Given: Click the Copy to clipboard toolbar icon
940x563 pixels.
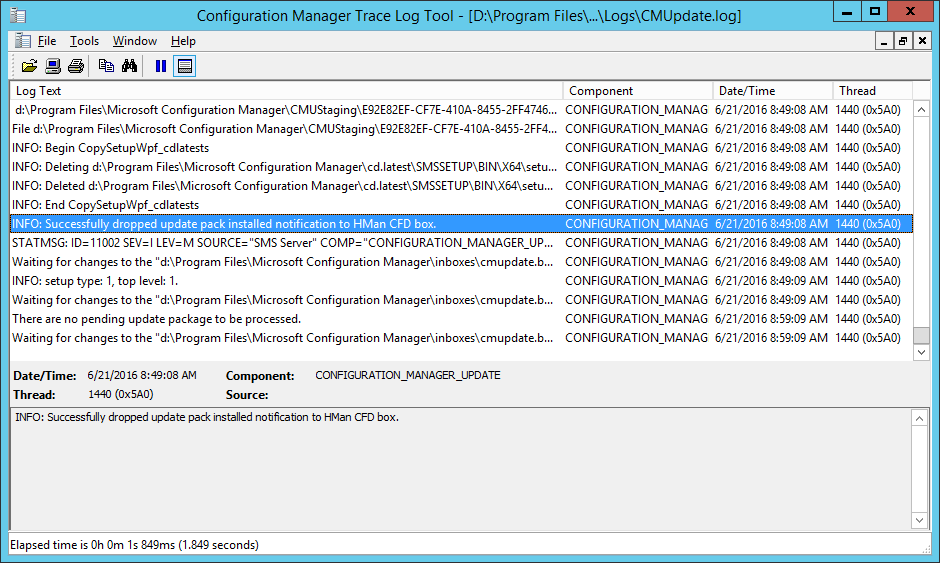Looking at the screenshot, I should 106,66.
